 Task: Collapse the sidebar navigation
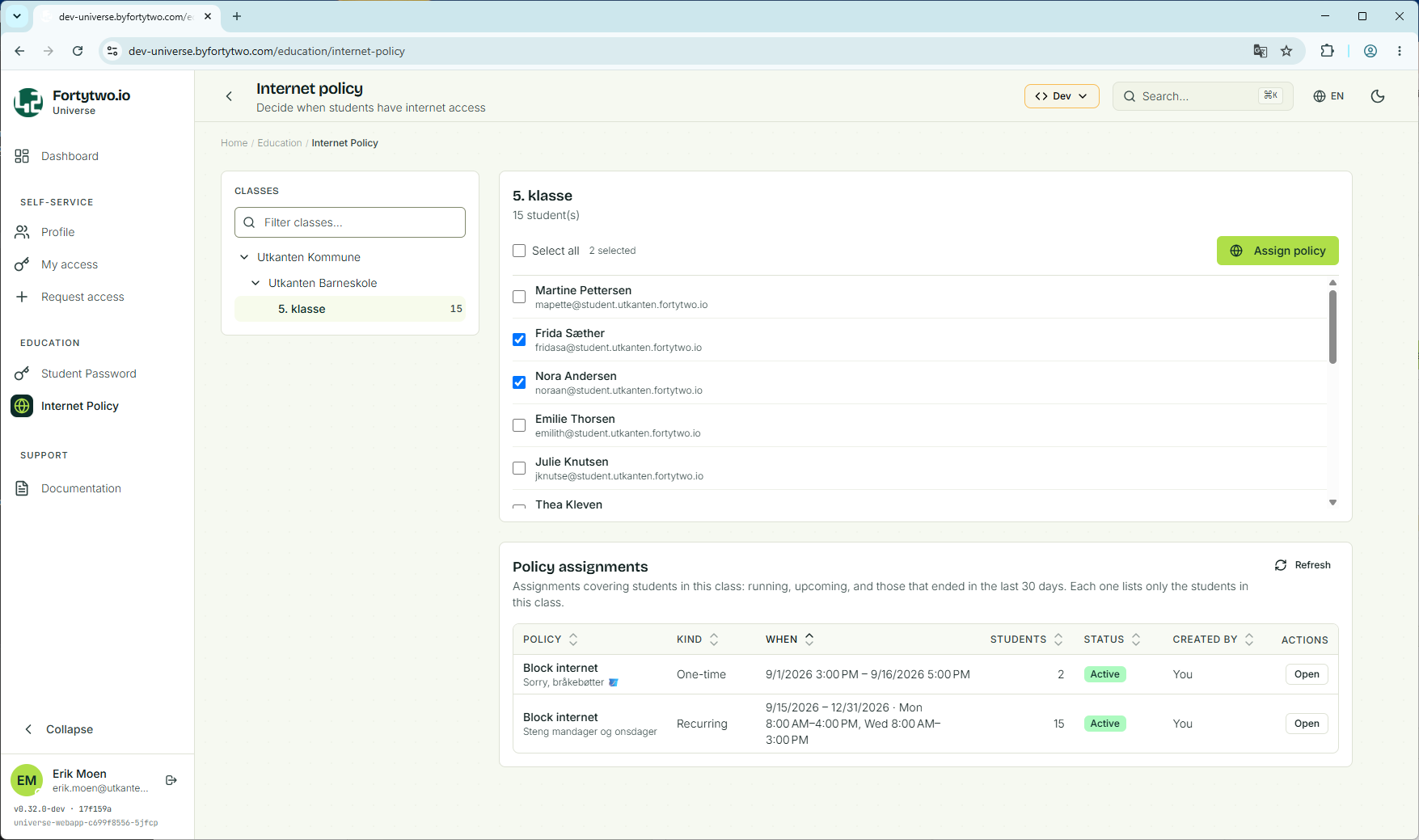[59, 729]
